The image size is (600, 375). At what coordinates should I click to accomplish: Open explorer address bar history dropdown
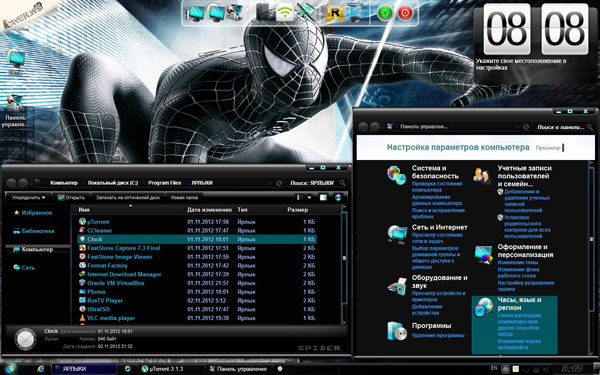[x=271, y=183]
